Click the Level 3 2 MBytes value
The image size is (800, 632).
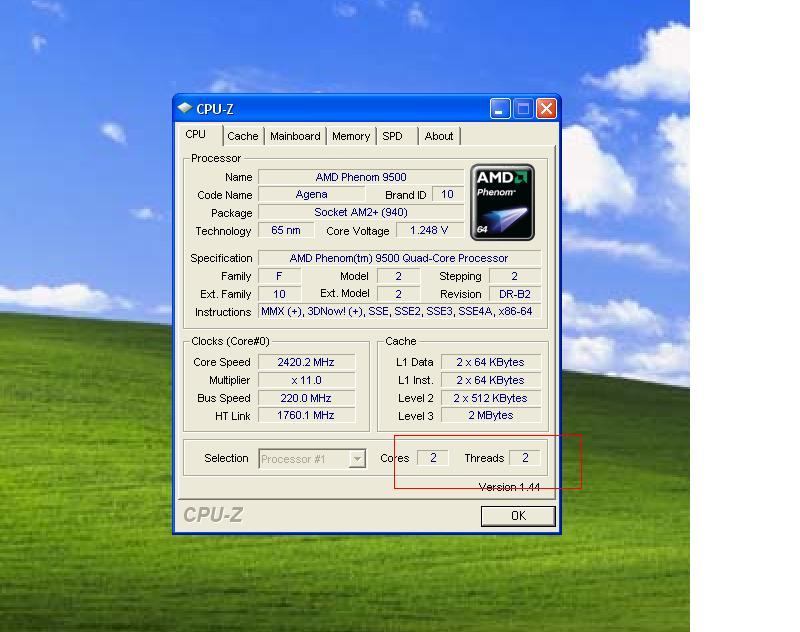[x=490, y=415]
